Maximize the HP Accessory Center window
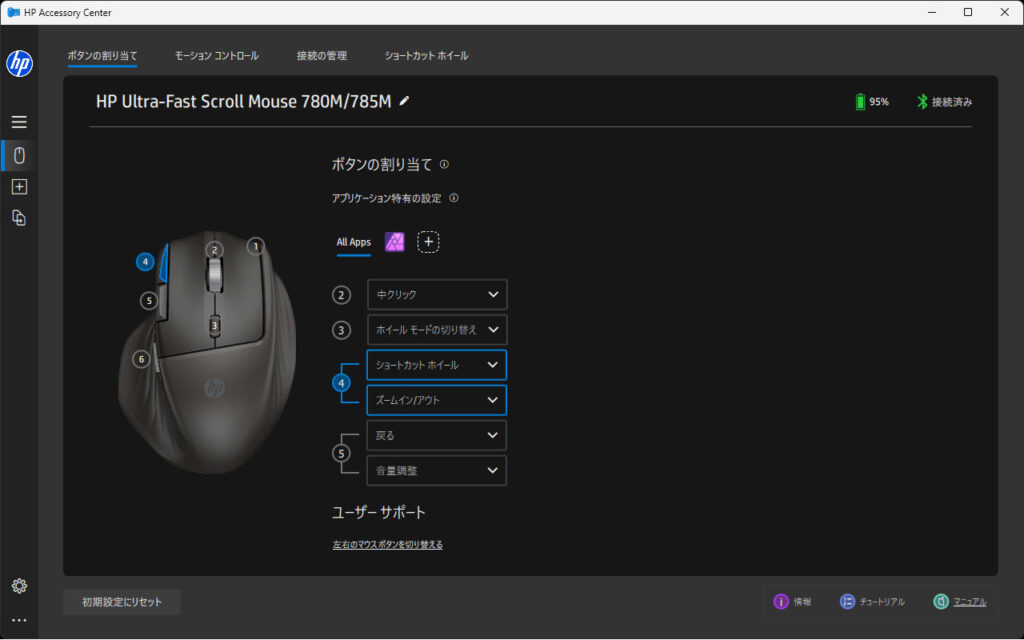 968,12
